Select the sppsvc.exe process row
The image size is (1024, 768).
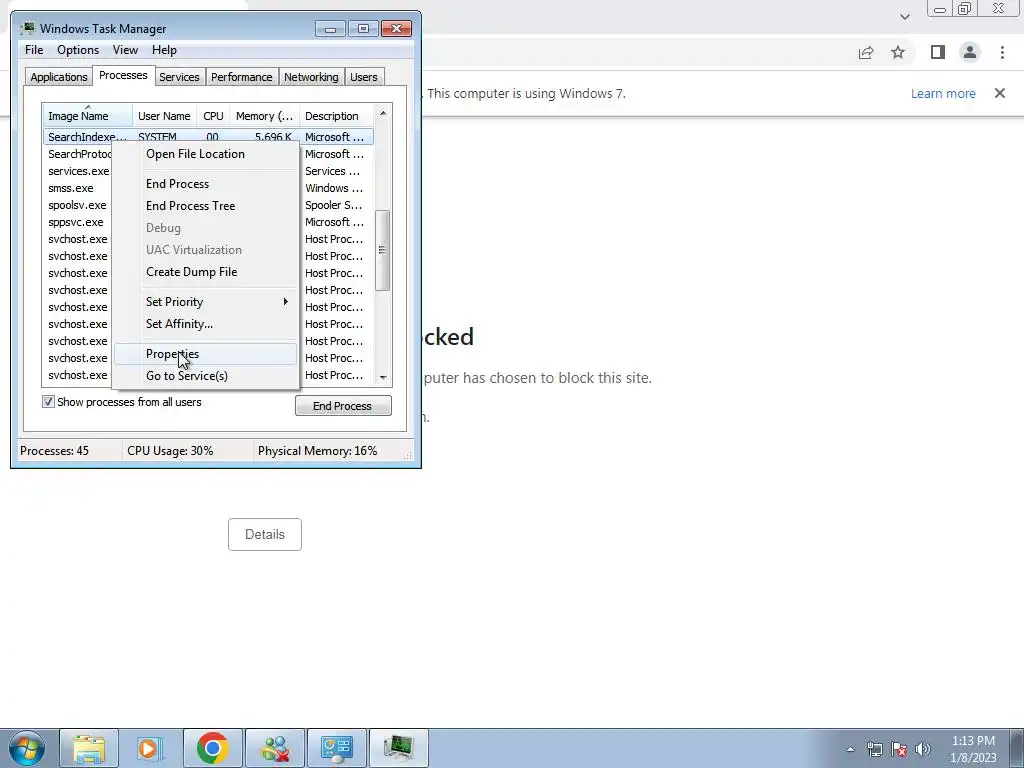[76, 222]
